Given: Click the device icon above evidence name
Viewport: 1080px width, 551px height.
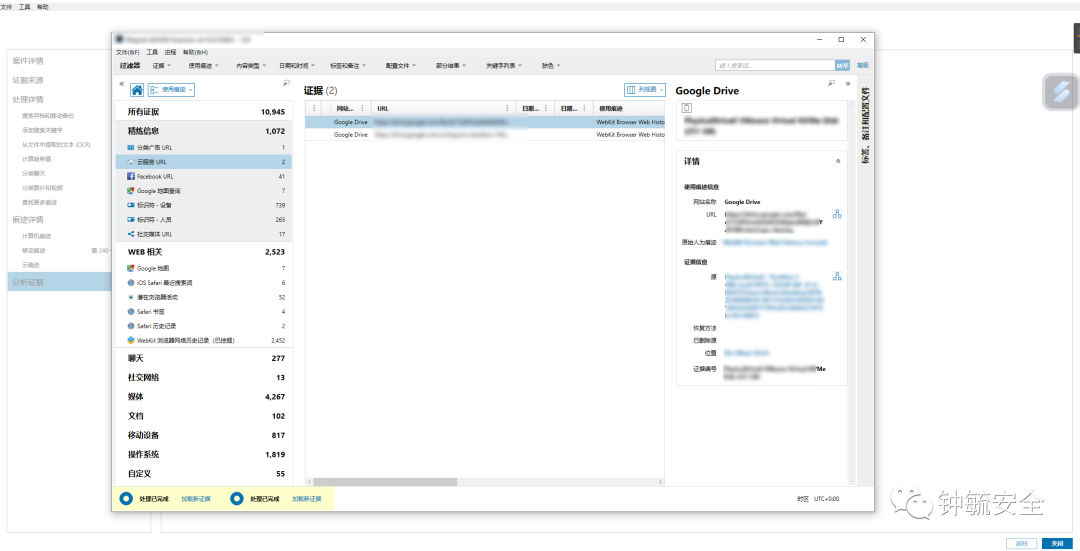Looking at the screenshot, I should [687, 108].
